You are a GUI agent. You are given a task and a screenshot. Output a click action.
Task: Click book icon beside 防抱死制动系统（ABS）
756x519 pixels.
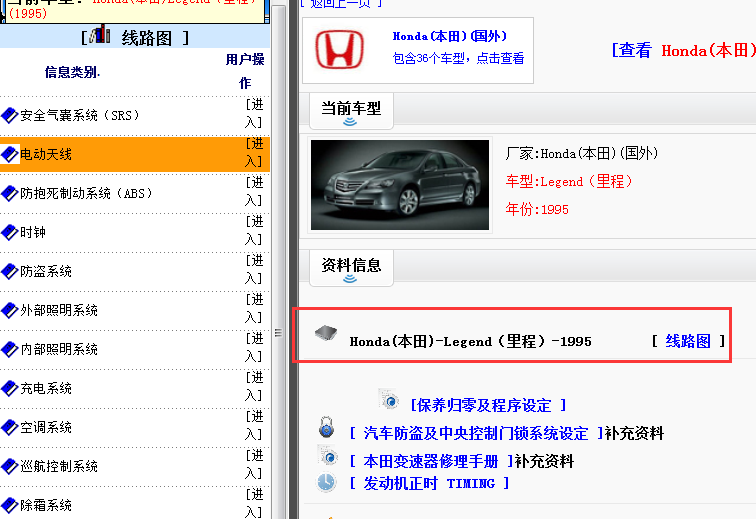coord(10,193)
